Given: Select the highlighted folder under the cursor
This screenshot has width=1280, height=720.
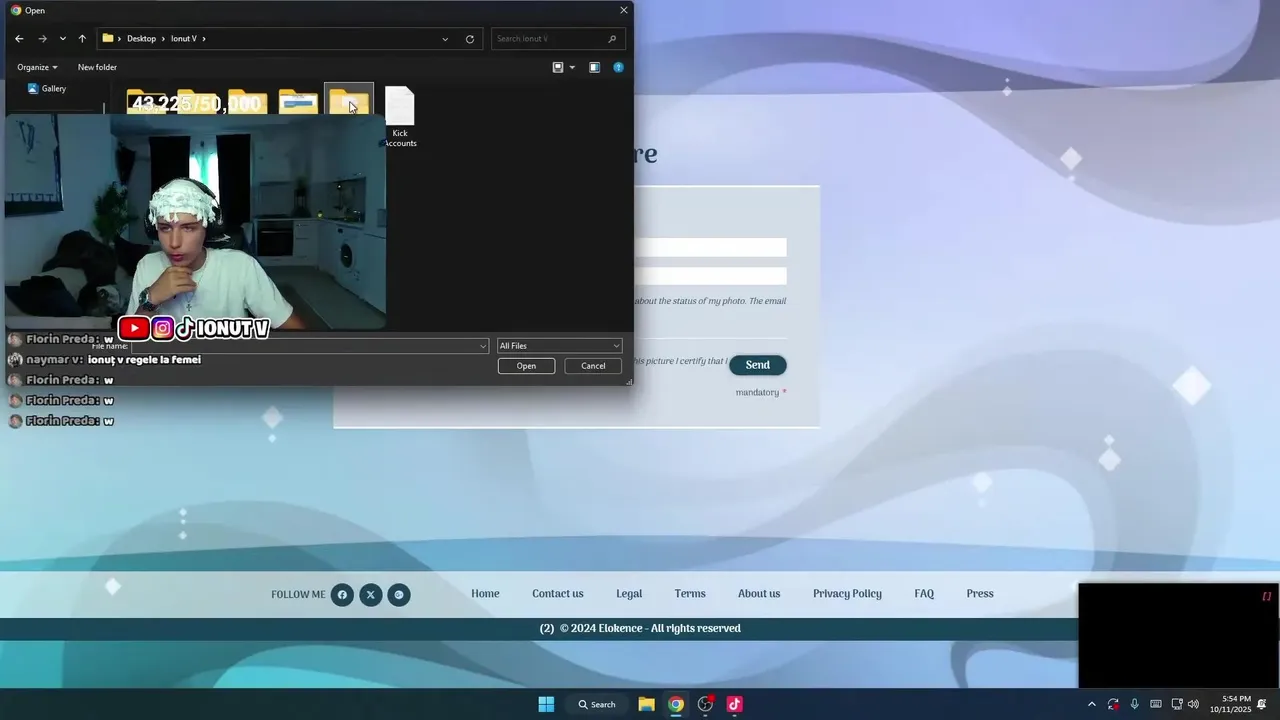Looking at the screenshot, I should tap(349, 100).
